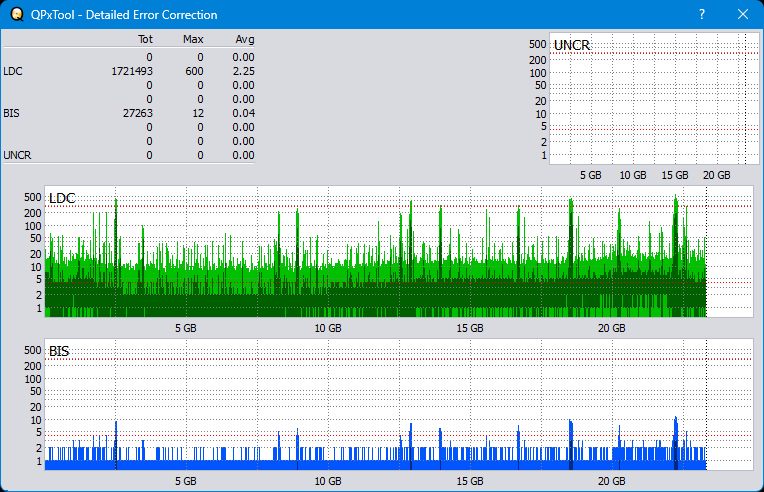Click the 5 GB axis label under LDC graph
Screen dimensions: 764x492
(186, 328)
